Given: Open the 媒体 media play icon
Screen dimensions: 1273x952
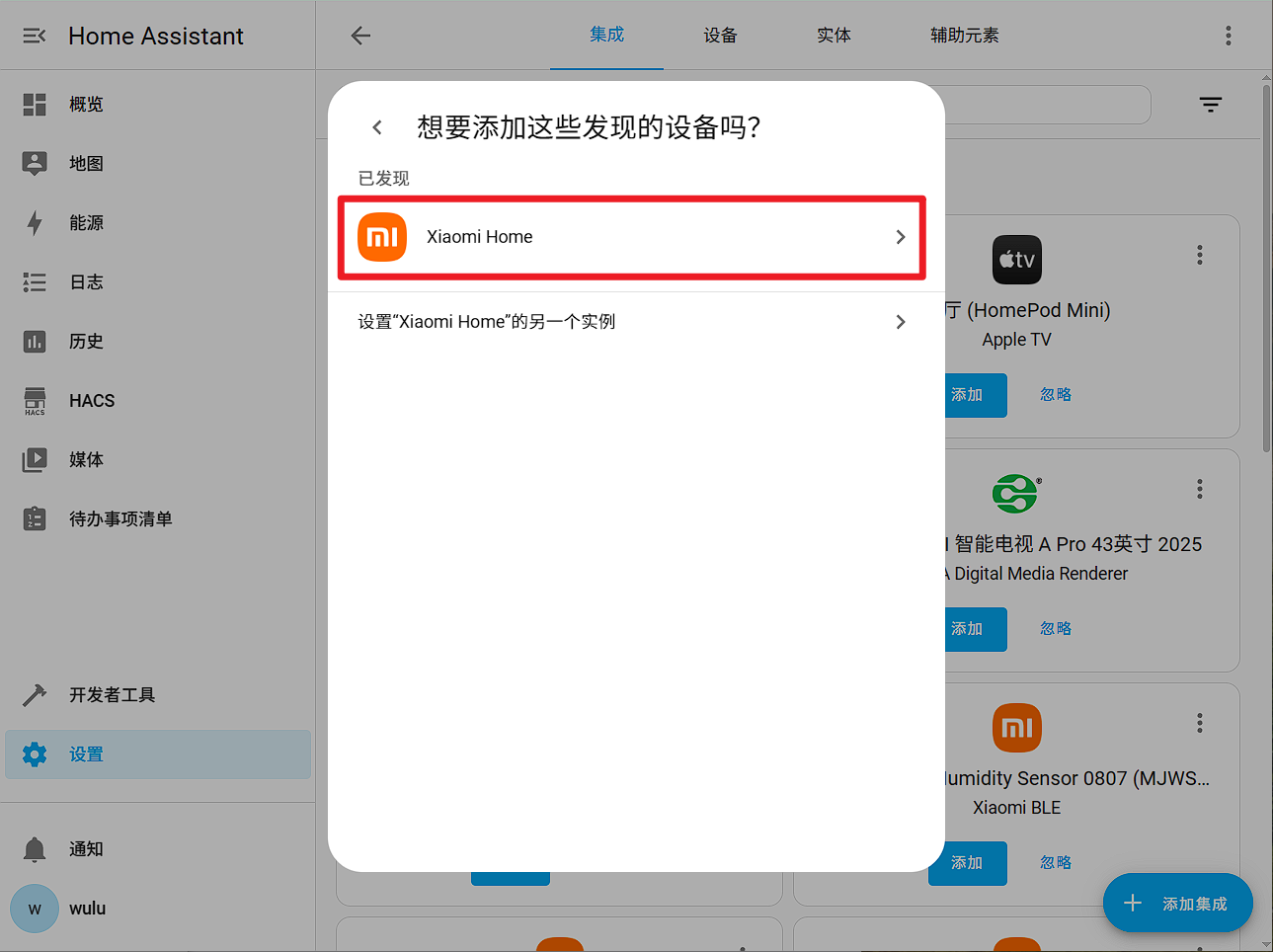Looking at the screenshot, I should point(35,460).
